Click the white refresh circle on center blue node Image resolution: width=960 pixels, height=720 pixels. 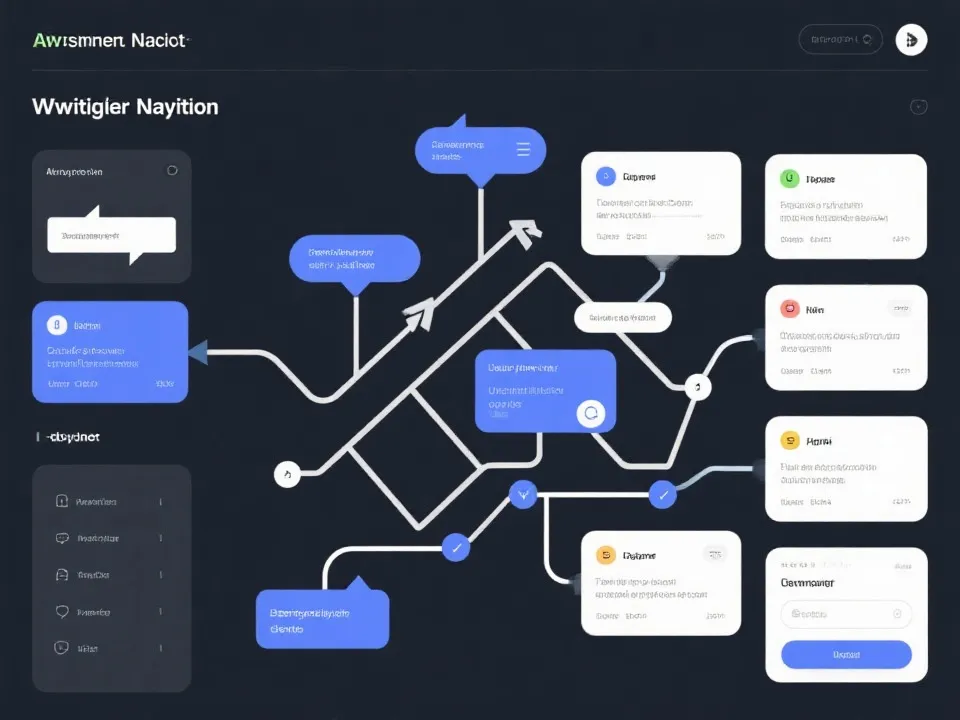591,414
